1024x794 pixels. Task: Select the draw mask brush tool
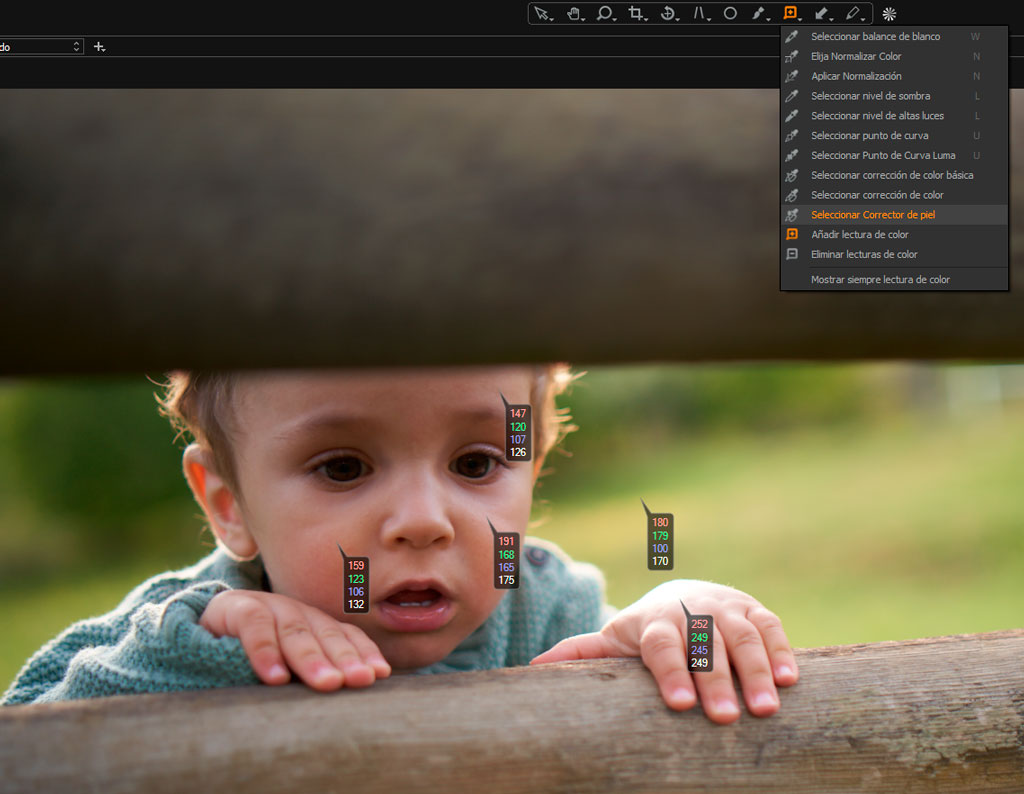pos(759,14)
